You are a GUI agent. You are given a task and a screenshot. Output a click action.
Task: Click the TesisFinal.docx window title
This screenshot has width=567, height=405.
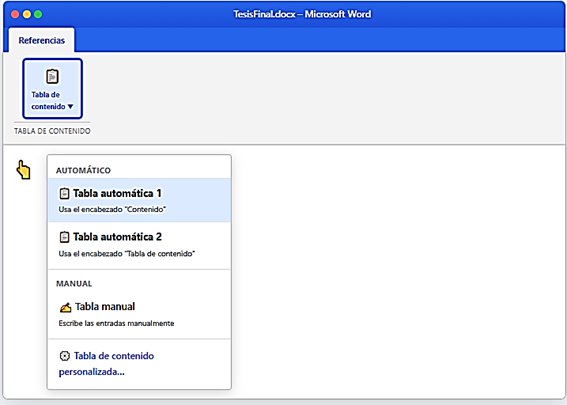[x=302, y=14]
